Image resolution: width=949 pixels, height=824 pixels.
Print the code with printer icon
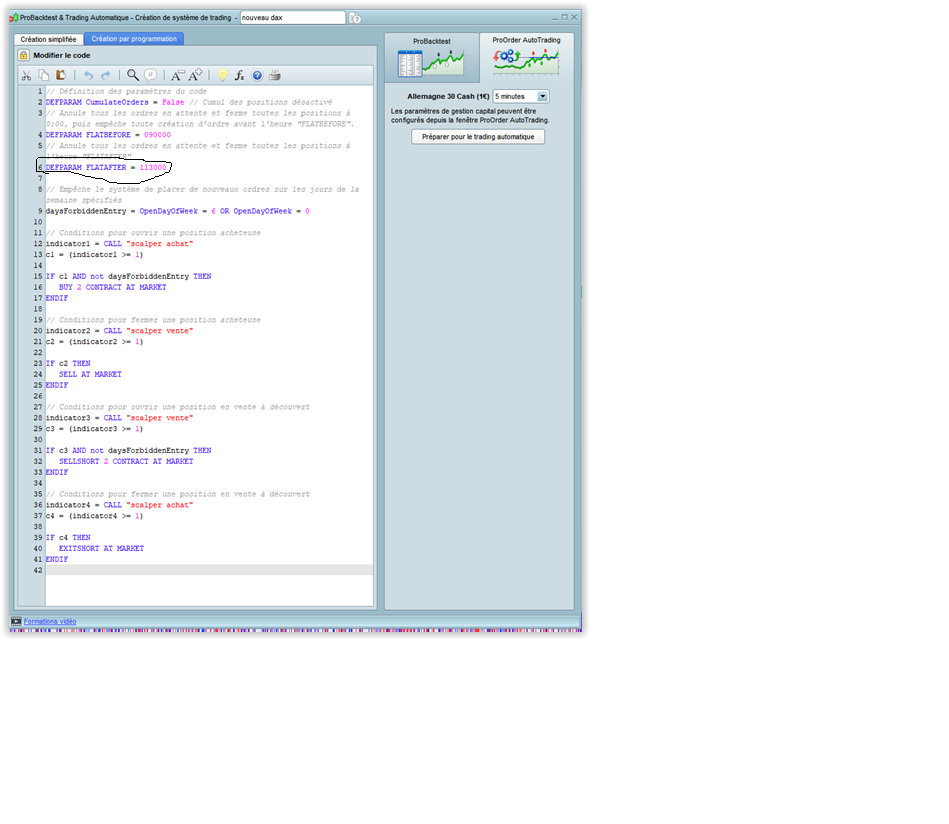point(275,76)
